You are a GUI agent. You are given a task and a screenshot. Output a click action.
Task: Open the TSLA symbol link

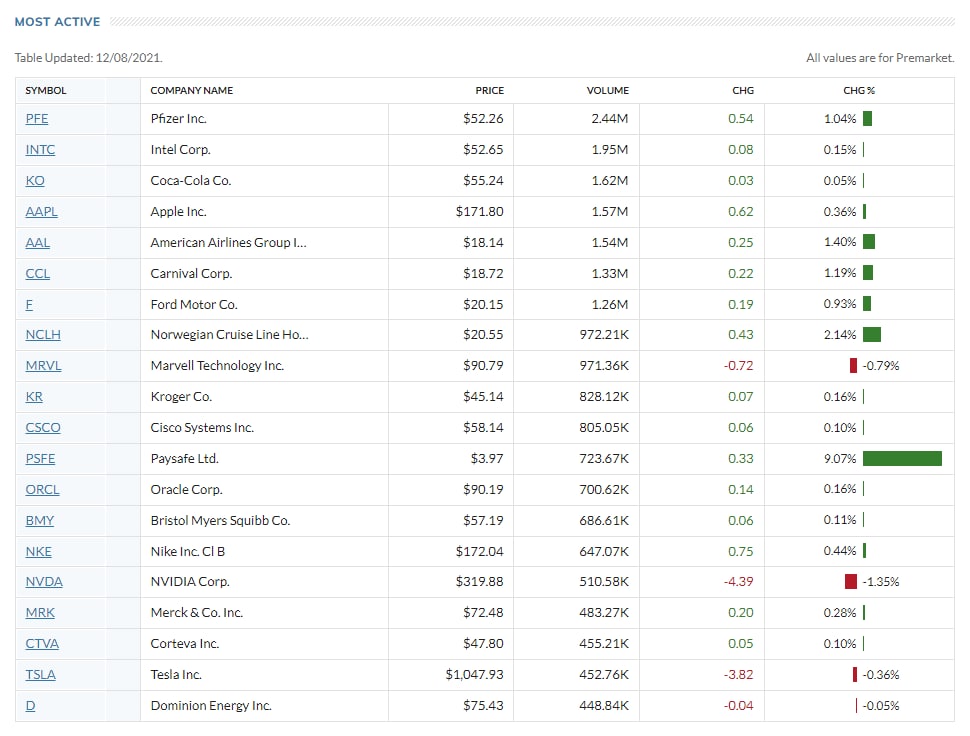click(41, 674)
